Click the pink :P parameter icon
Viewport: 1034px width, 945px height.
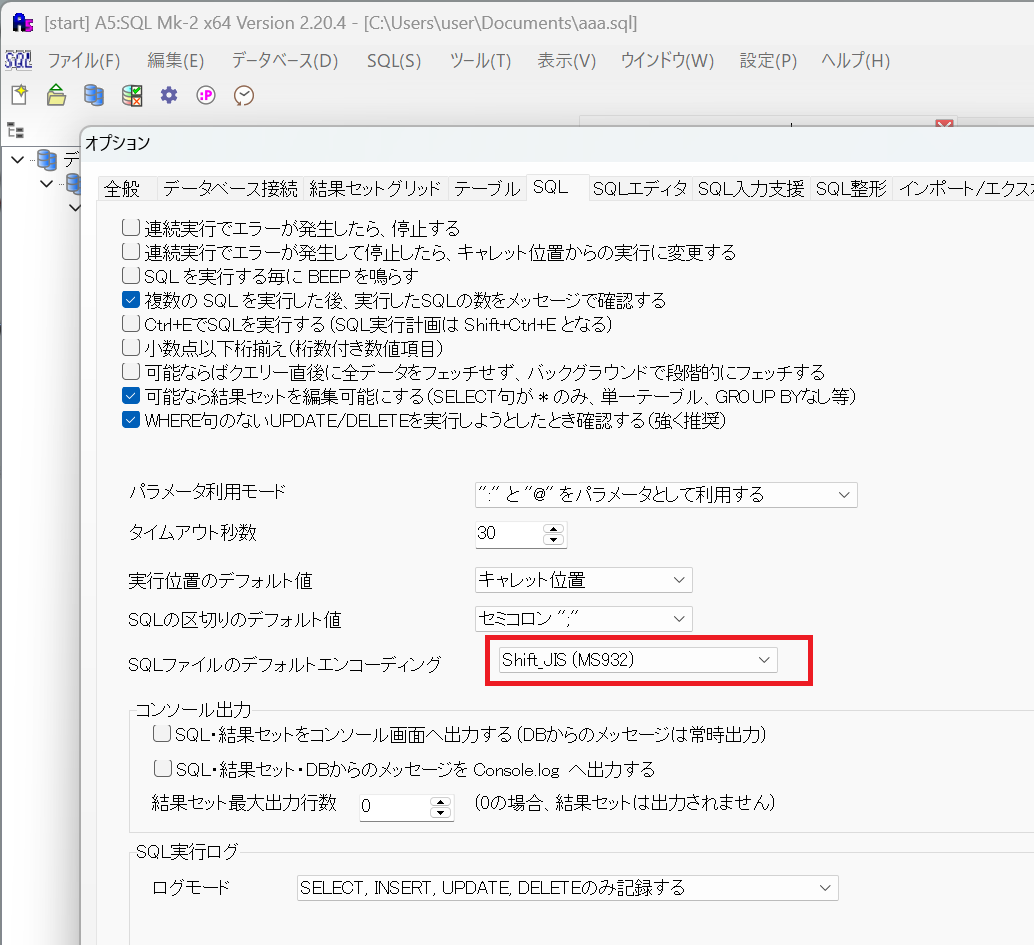pos(205,95)
